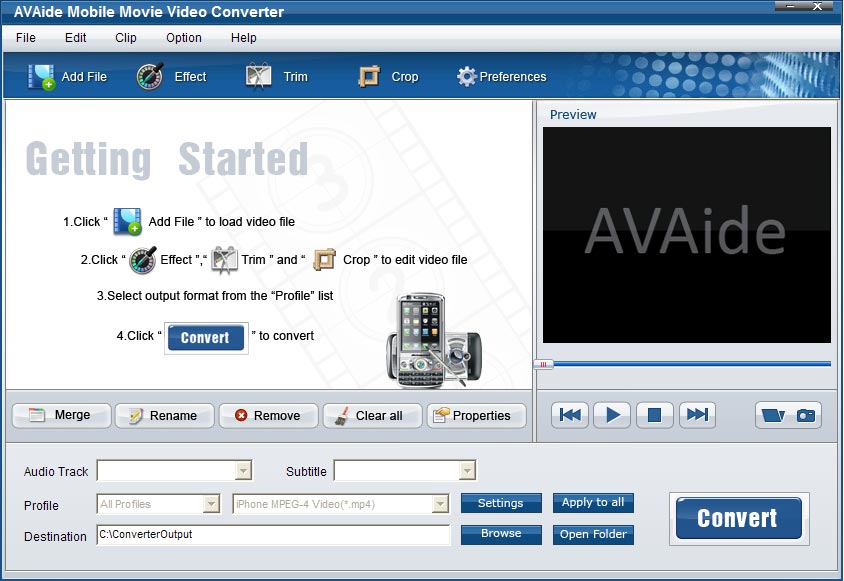Click Add File icon in Getting Started
844x581 pixels.
tap(128, 221)
